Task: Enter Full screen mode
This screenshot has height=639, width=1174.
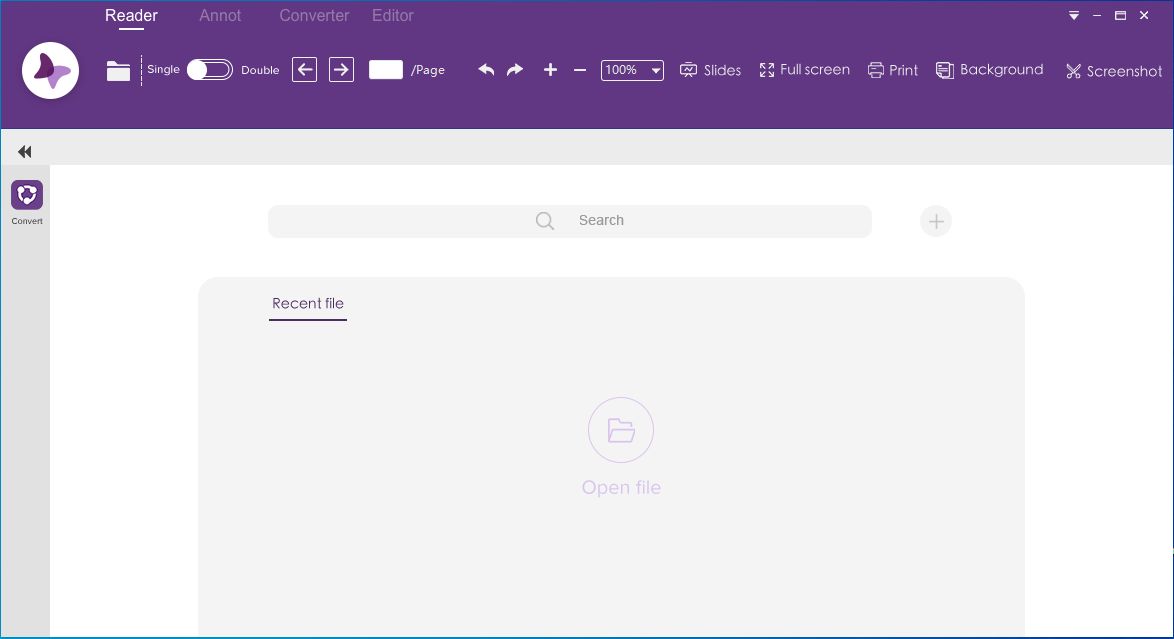Action: pyautogui.click(x=804, y=70)
